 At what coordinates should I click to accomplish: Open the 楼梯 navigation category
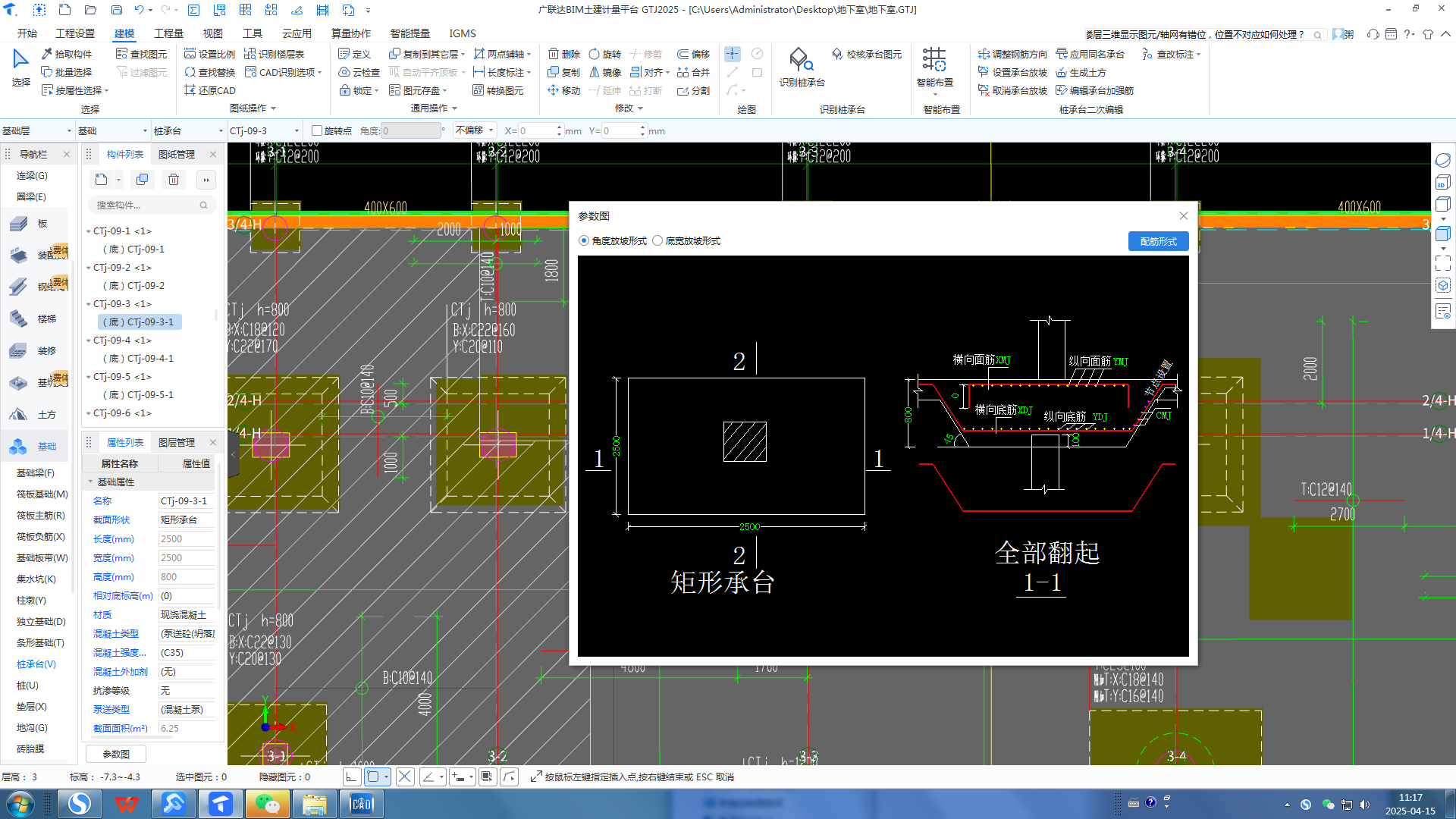tap(33, 318)
